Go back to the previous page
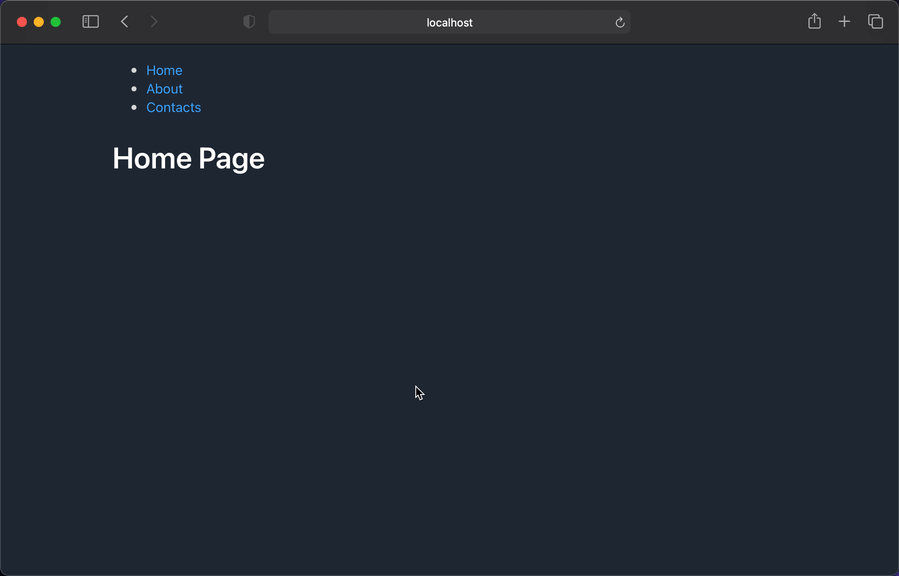The image size is (899, 576). [x=124, y=22]
